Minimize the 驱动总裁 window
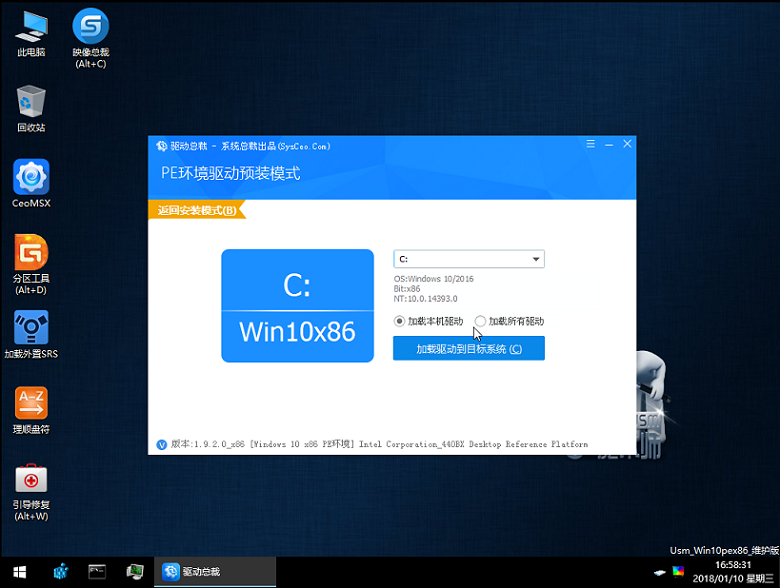The image size is (780, 588). point(609,144)
